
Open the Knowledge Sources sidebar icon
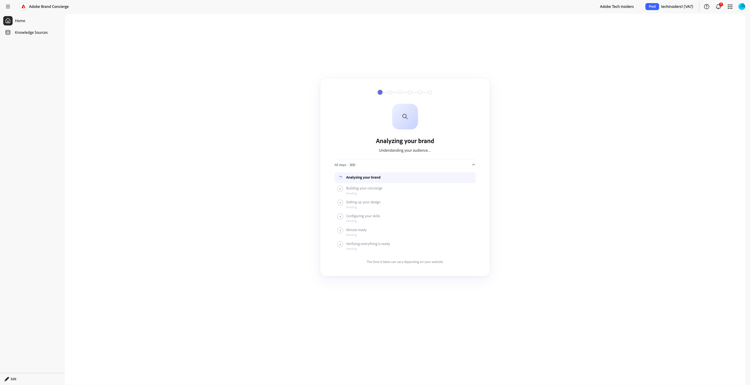point(8,33)
